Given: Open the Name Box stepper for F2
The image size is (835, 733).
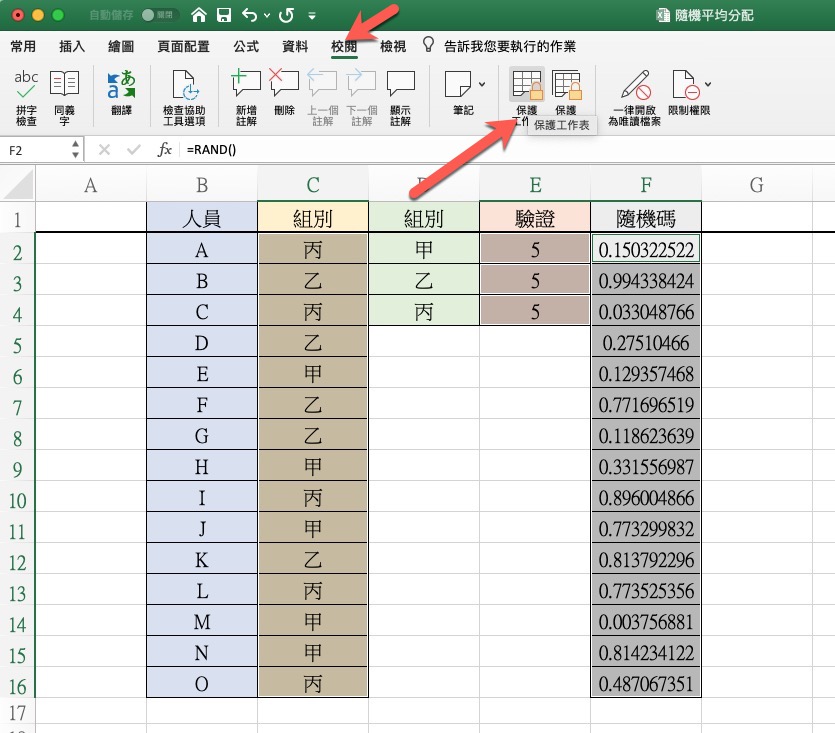Looking at the screenshot, I should [76, 149].
